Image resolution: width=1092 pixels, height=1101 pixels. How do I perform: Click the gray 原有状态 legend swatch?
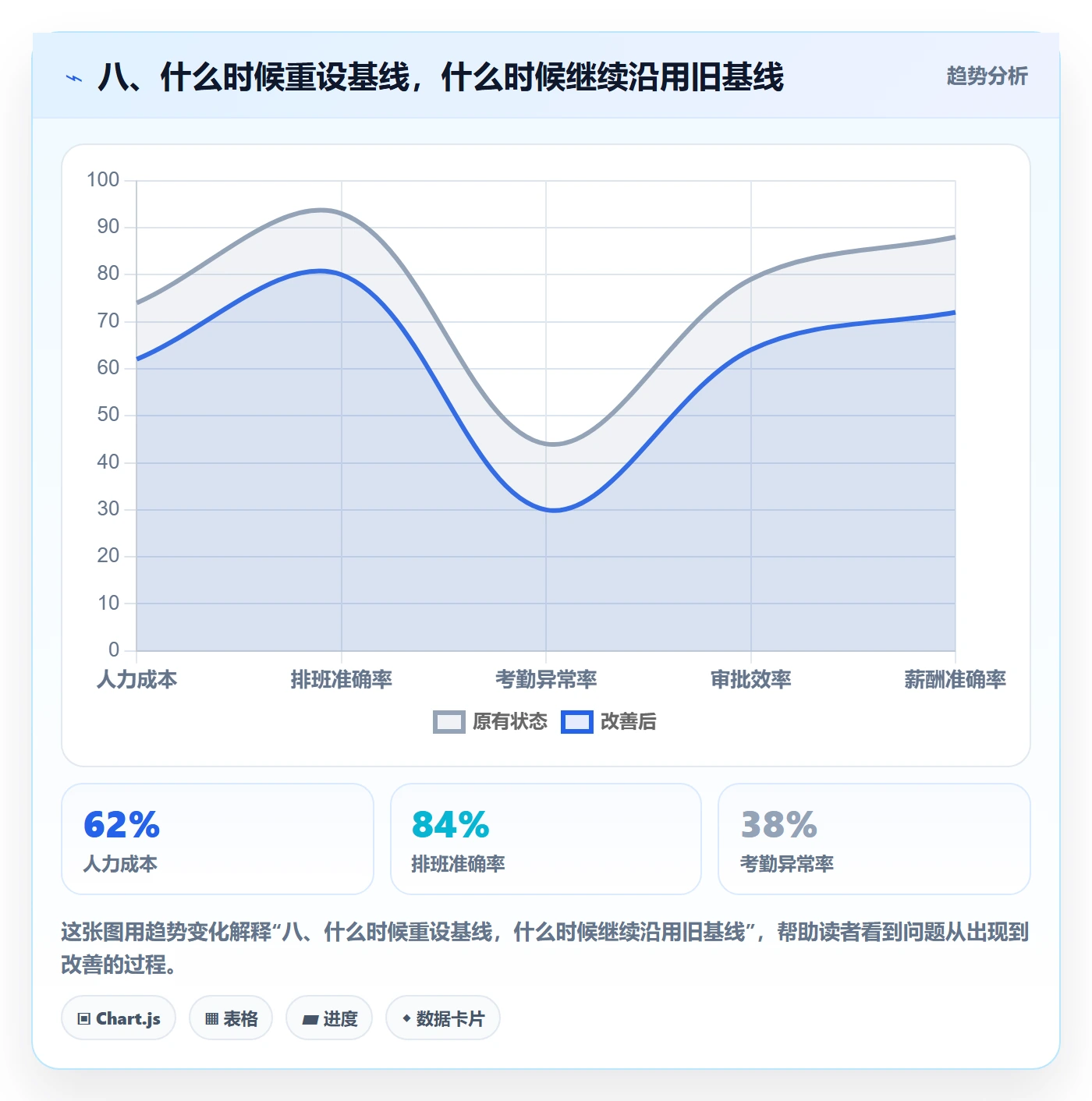coord(449,722)
